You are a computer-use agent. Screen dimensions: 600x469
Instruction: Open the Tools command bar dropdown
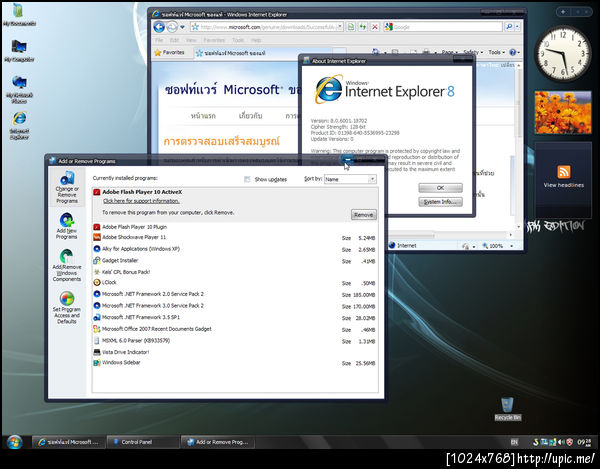coord(496,52)
